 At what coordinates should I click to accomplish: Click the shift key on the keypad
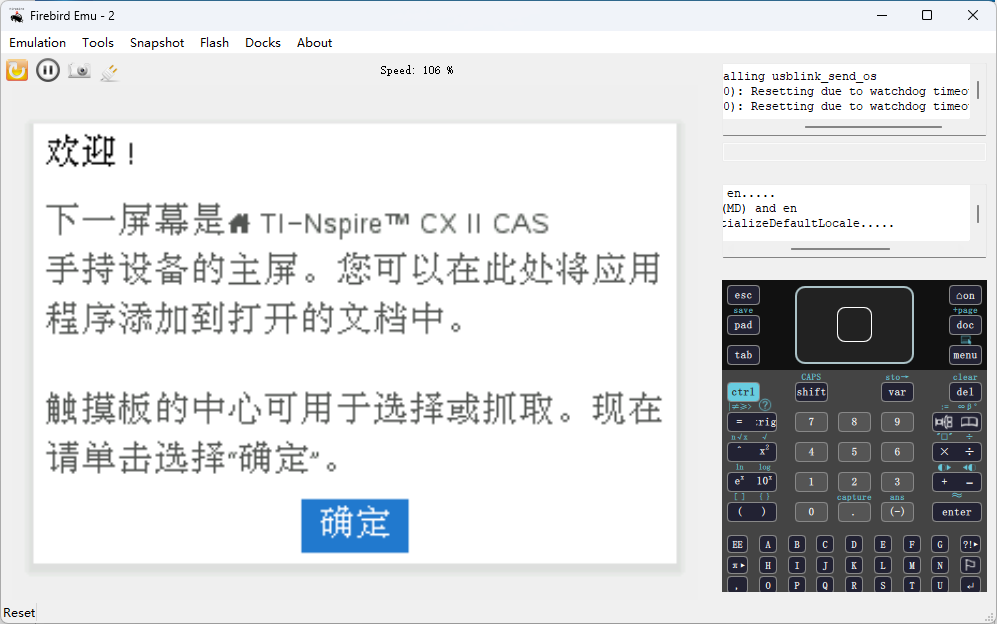(x=811, y=392)
